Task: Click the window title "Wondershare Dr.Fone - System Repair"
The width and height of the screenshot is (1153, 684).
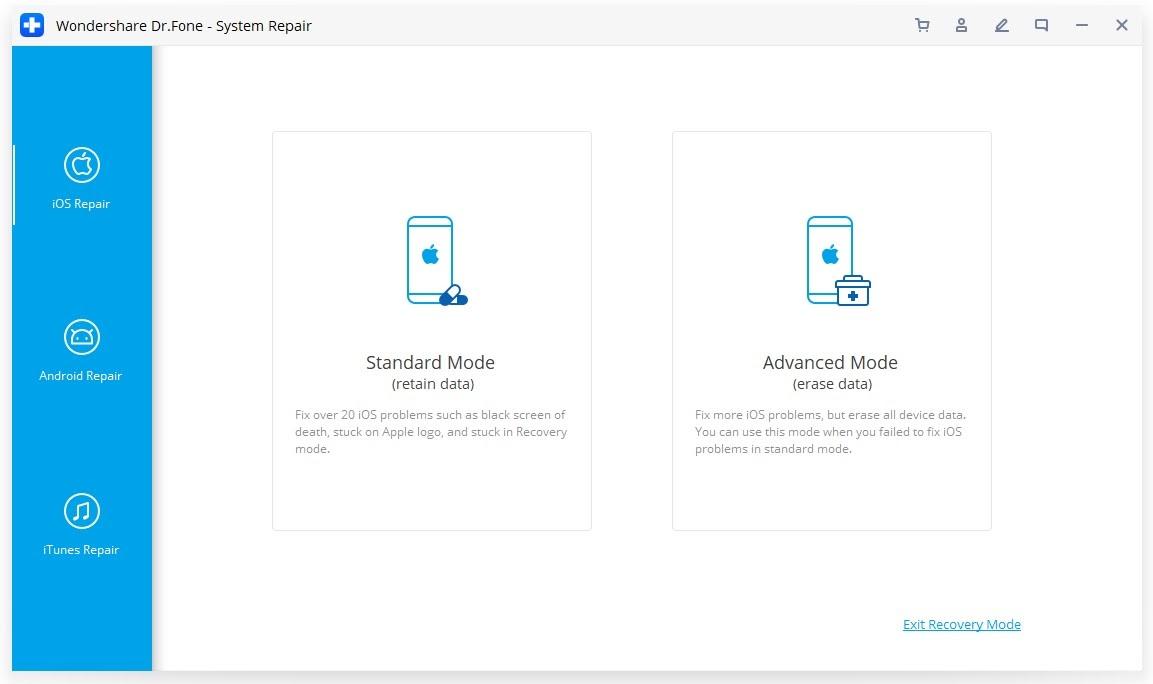Action: pos(184,26)
